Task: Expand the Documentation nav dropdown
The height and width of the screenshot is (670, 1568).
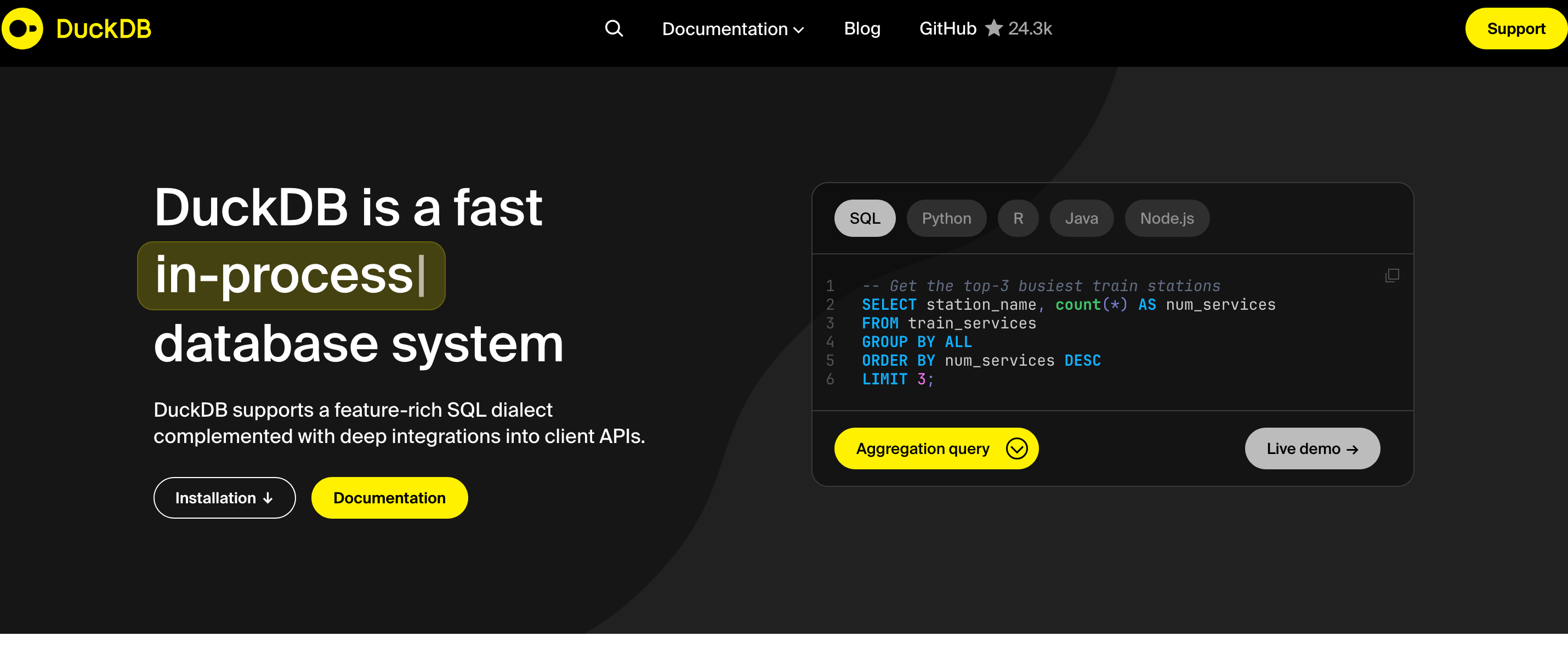Action: pos(733,29)
